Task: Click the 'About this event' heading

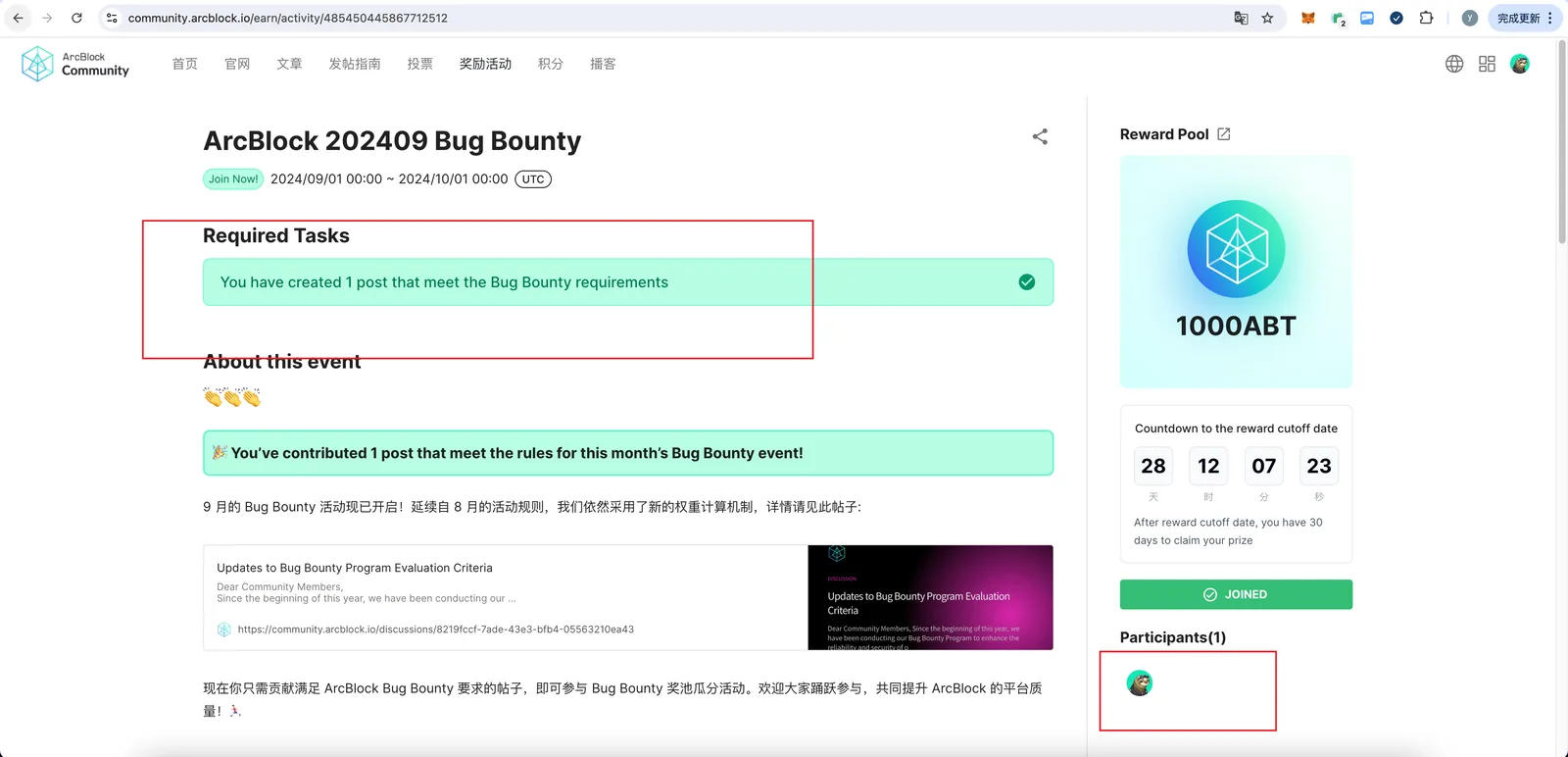Action: pyautogui.click(x=282, y=362)
